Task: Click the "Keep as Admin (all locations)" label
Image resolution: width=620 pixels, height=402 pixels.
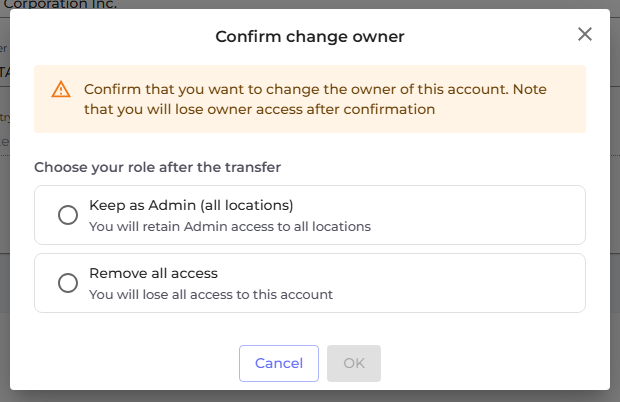Action: click(191, 205)
